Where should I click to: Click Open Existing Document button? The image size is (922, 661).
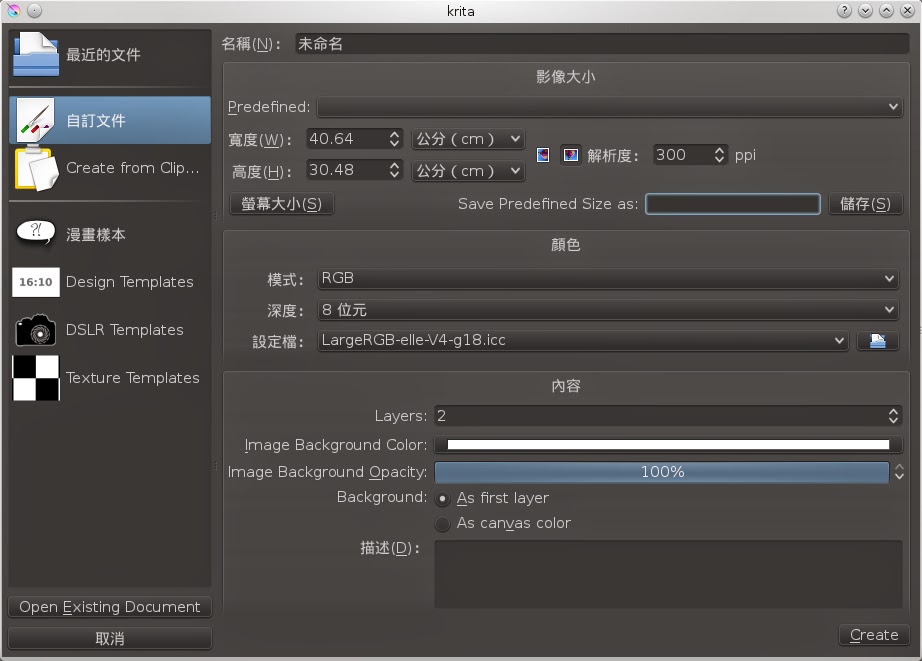click(110, 607)
